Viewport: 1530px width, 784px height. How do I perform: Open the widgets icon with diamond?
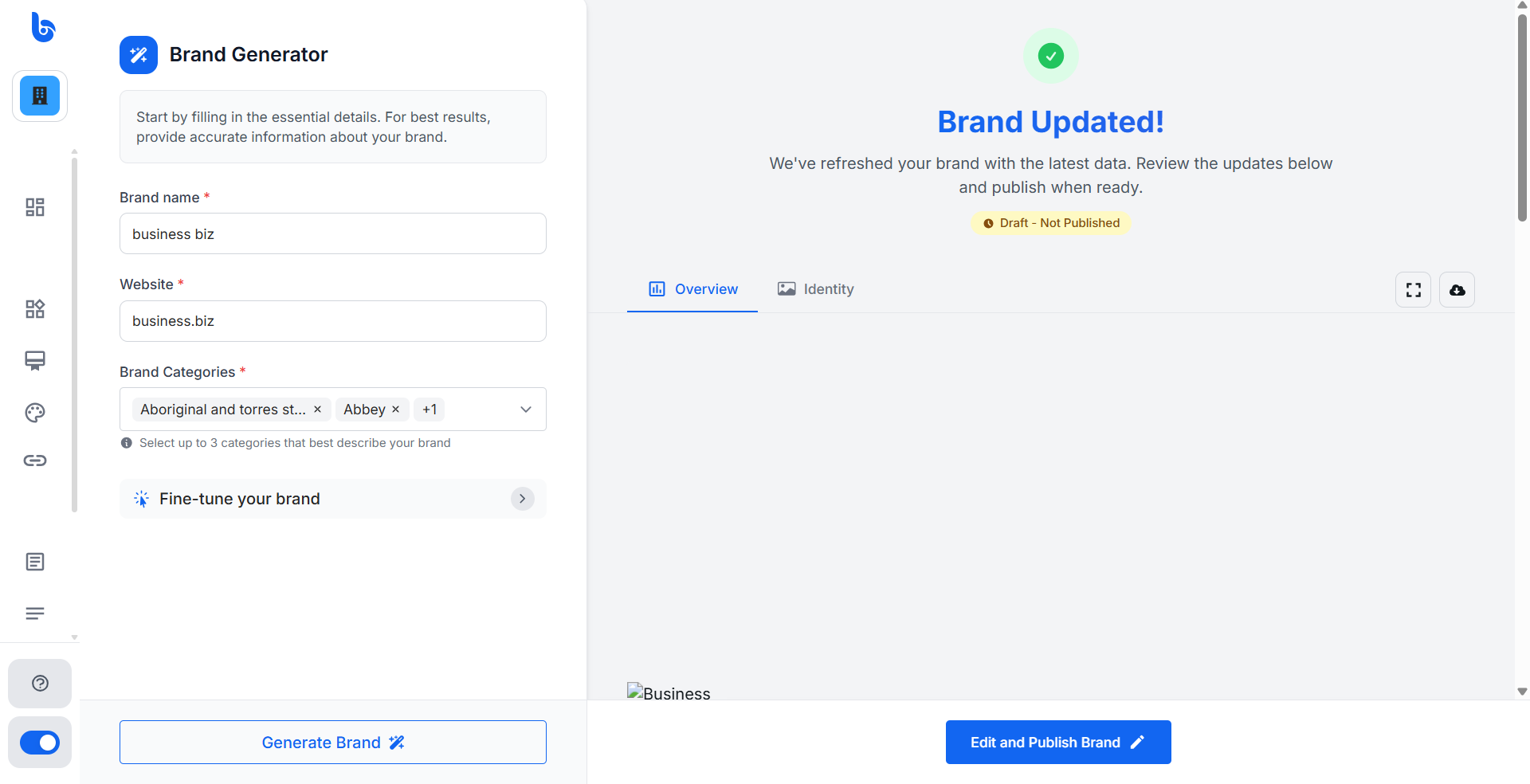(x=35, y=309)
